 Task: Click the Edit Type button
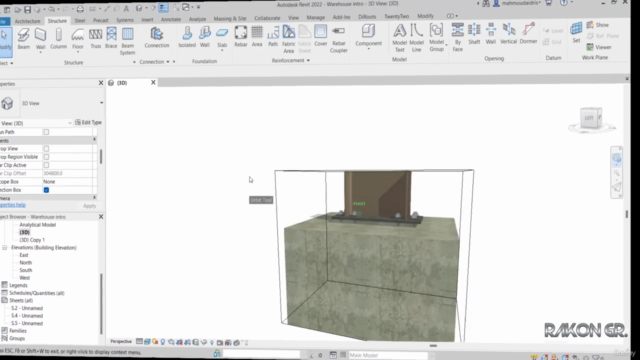(x=89, y=122)
